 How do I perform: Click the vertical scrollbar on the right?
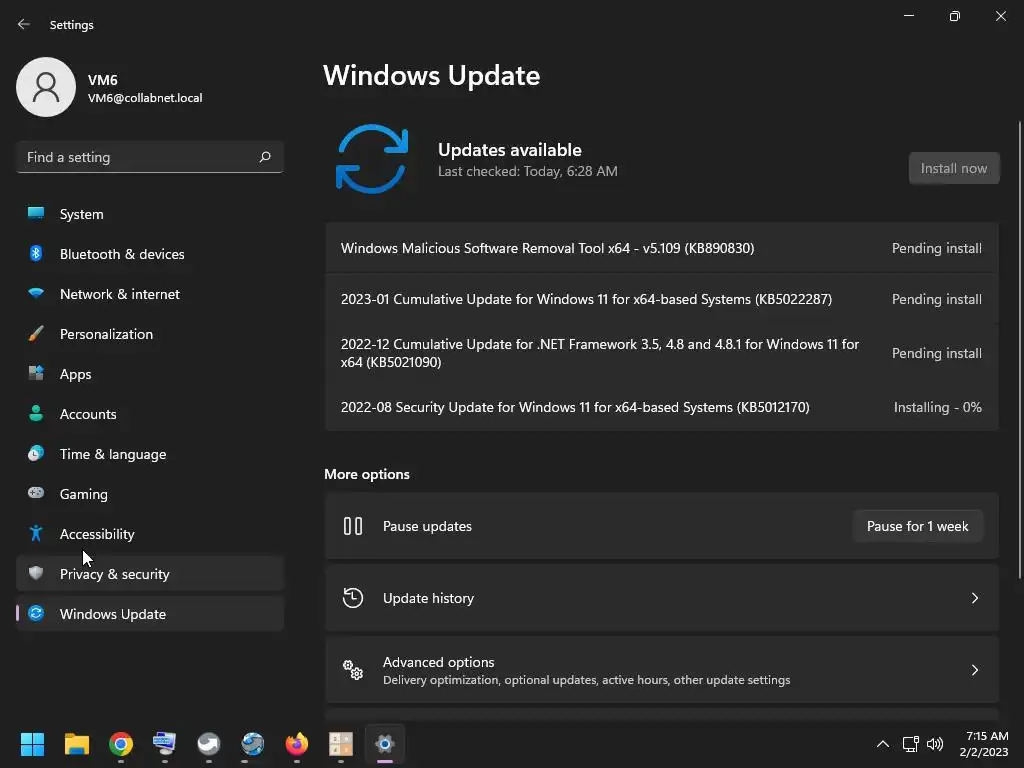[1019, 349]
